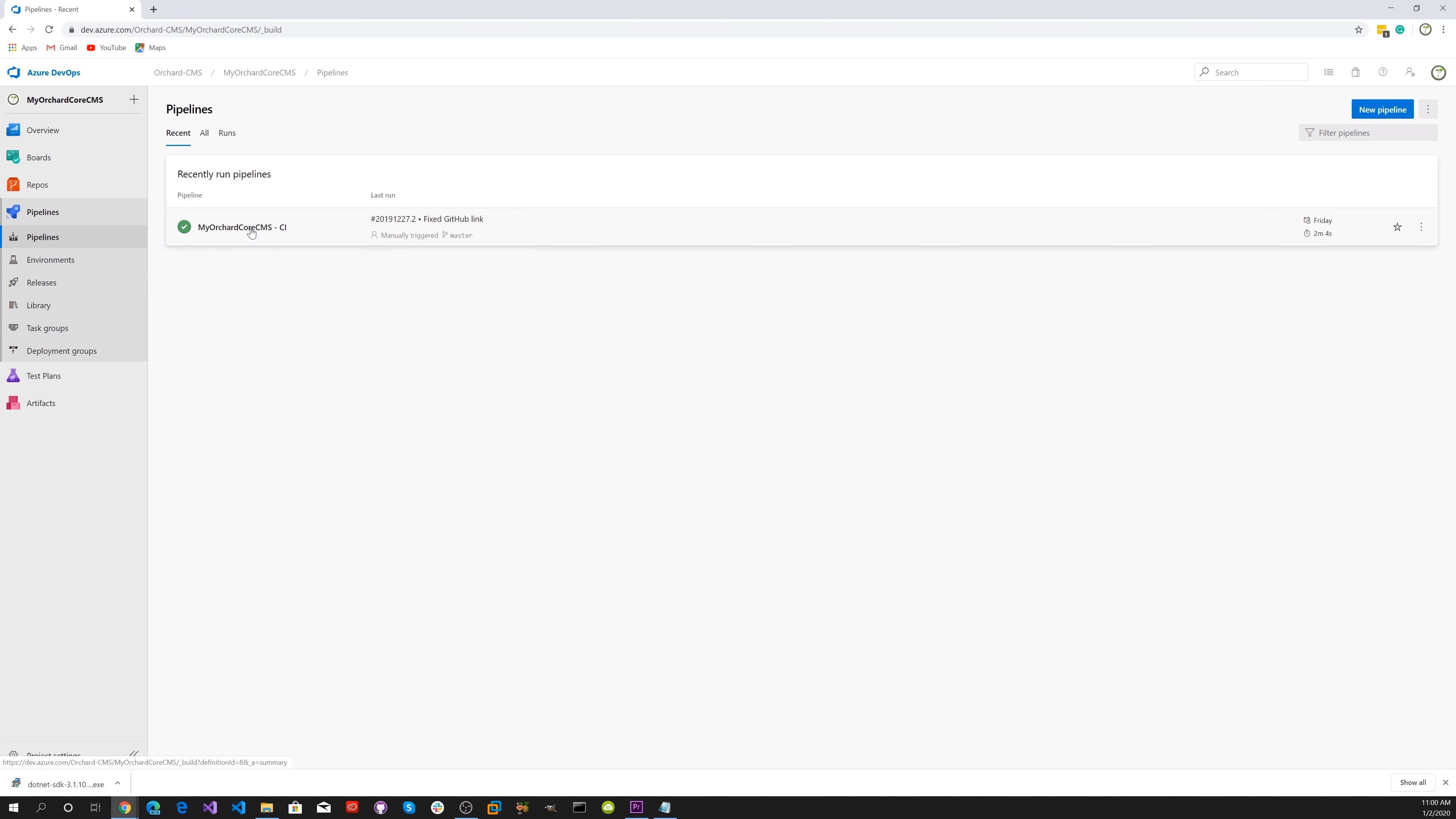Viewport: 1456px width, 819px height.
Task: Click the browser back arrow
Action: 13,30
